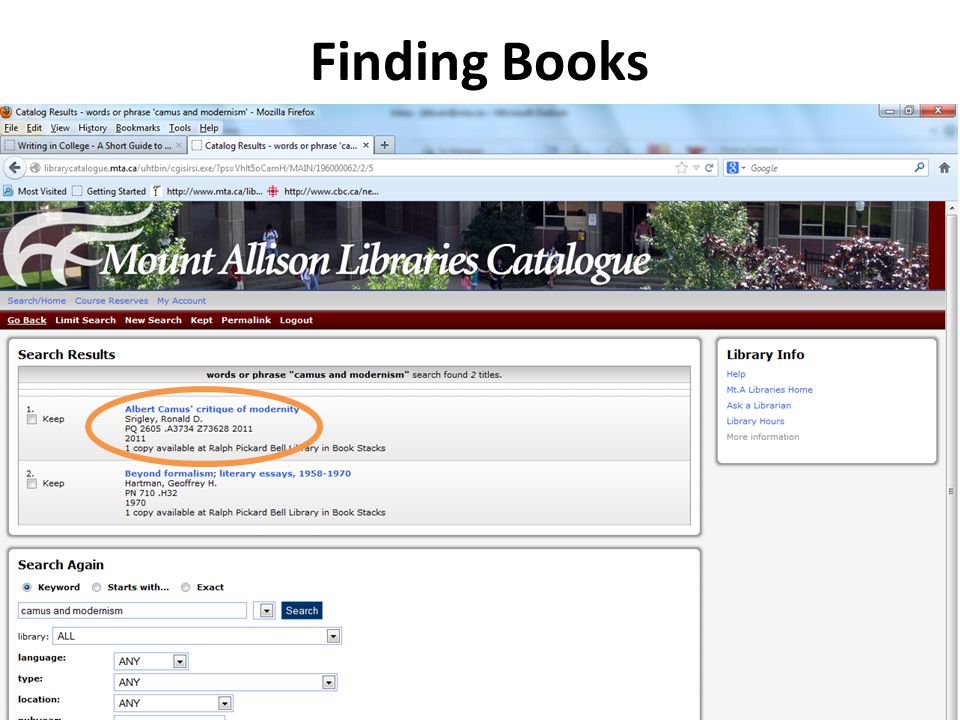The width and height of the screenshot is (960, 720).
Task: Open Beyond formalism literary essays title
Action: 238,473
